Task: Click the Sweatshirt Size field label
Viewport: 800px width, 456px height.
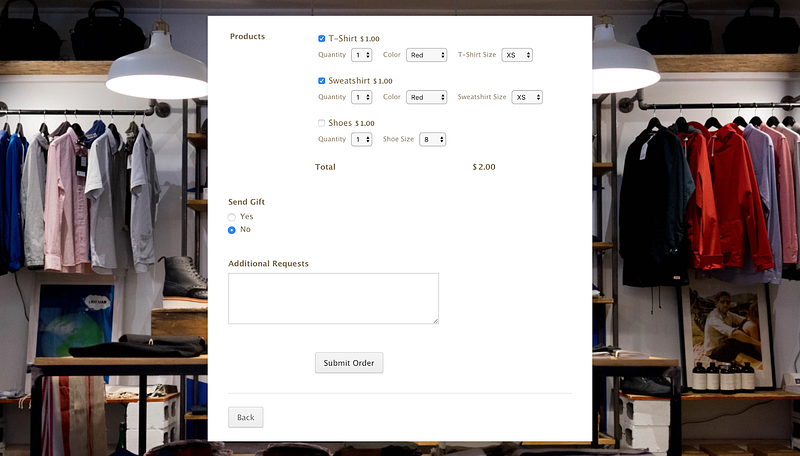Action: [x=482, y=97]
